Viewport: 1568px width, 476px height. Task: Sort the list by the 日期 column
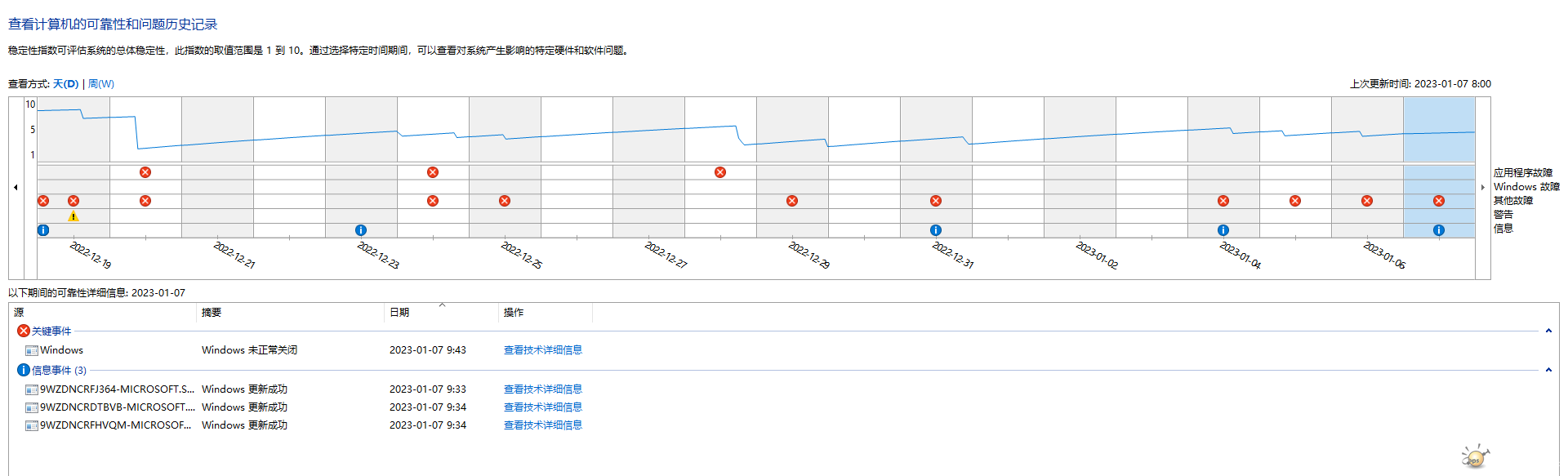(x=399, y=313)
